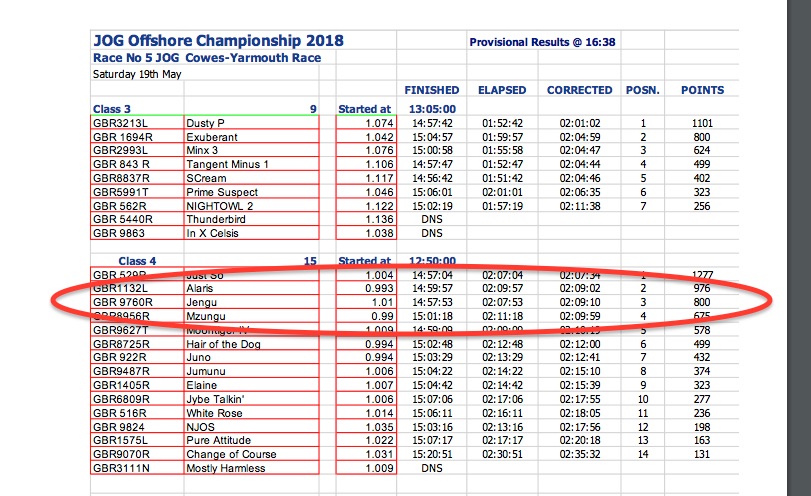Select the Mostly Harmless boat cell
Screen dimensions: 811x496
point(251,468)
